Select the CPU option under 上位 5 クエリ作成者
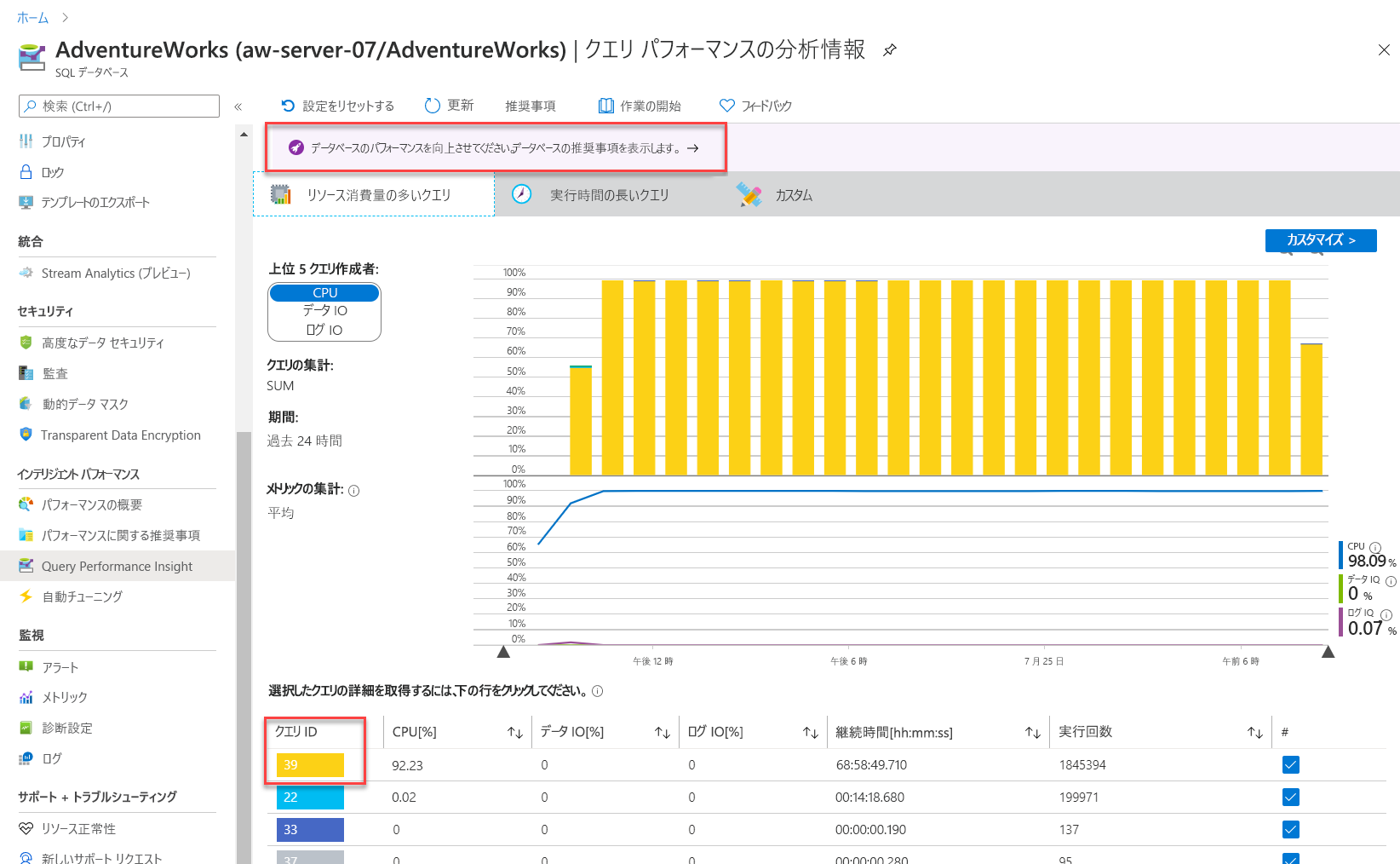 [x=324, y=292]
